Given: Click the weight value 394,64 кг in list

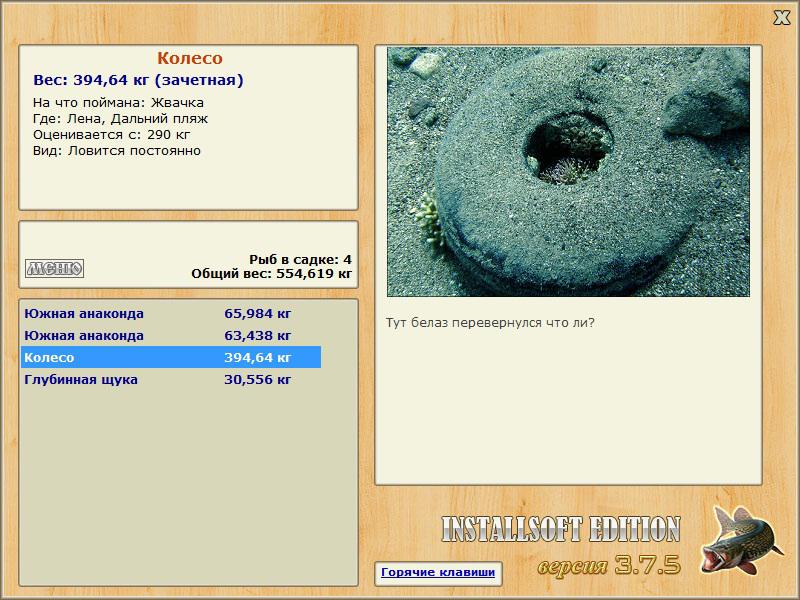Looking at the screenshot, I should [258, 357].
